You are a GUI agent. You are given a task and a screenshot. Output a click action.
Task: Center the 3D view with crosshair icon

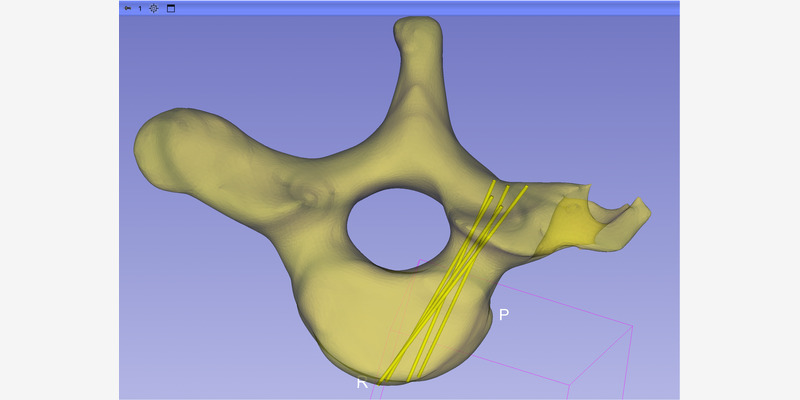point(154,8)
